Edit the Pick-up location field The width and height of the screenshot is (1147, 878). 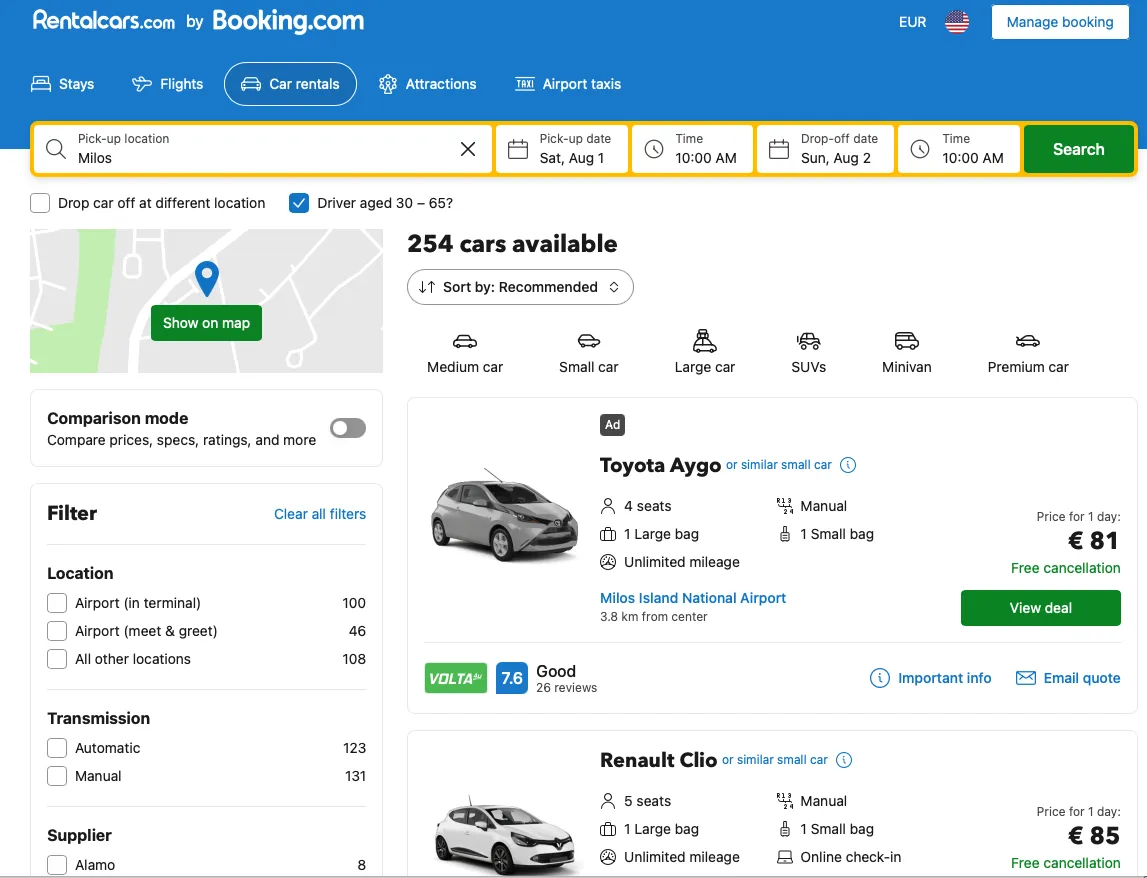[x=263, y=149]
